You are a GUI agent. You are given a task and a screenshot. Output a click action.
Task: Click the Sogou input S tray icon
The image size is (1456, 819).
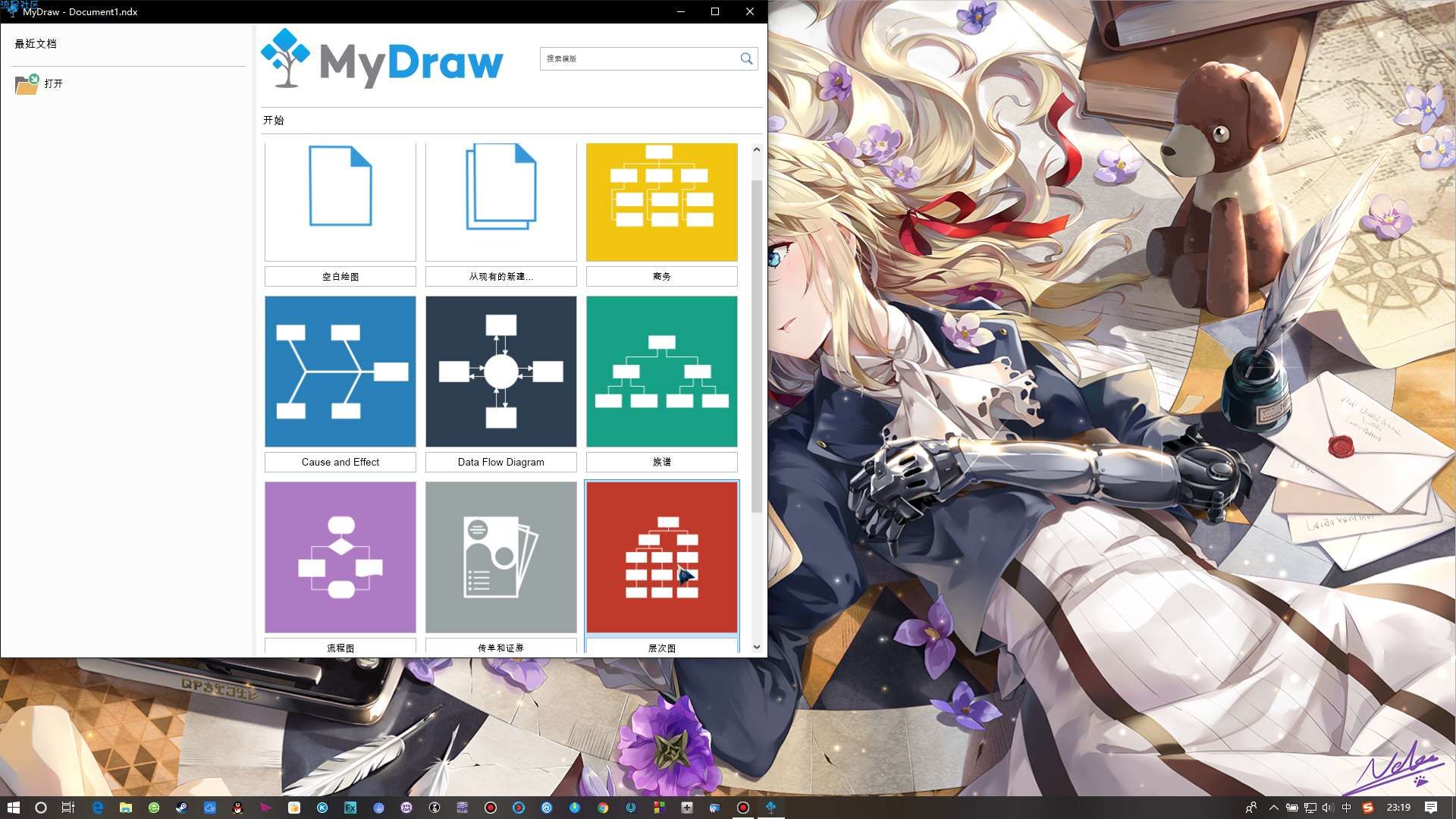click(1368, 808)
